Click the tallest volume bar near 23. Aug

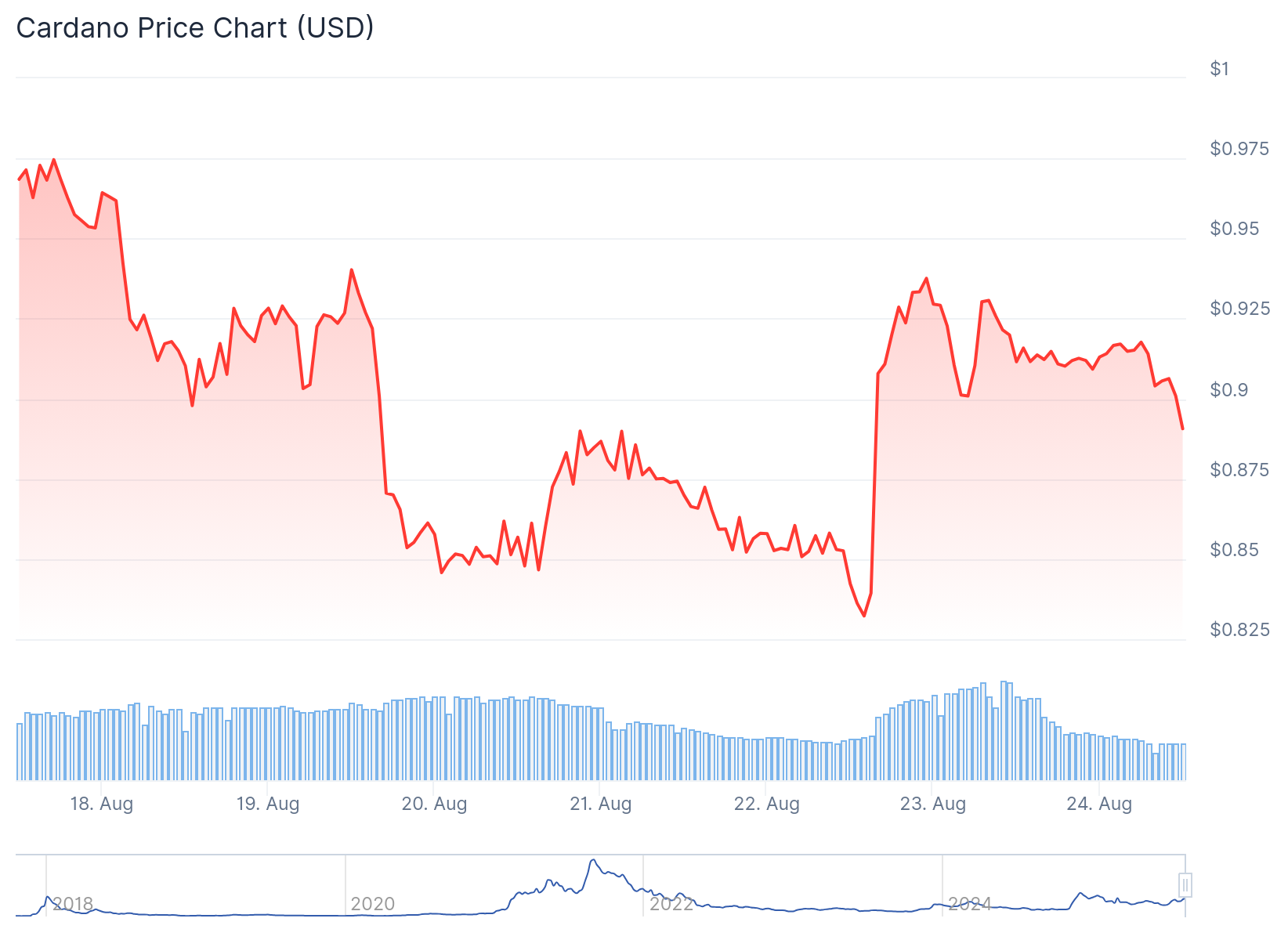pos(1004,730)
